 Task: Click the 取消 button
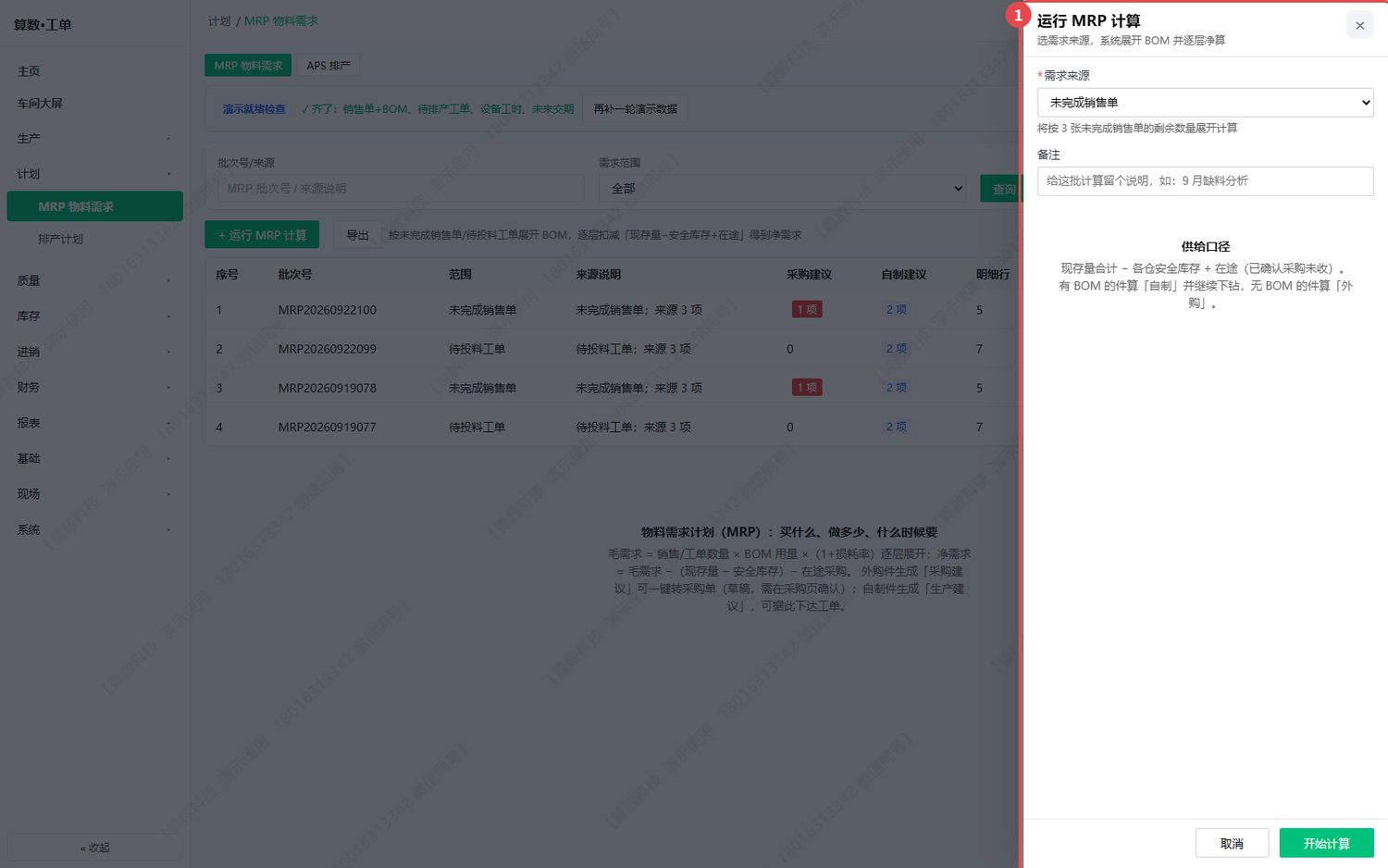(1232, 844)
